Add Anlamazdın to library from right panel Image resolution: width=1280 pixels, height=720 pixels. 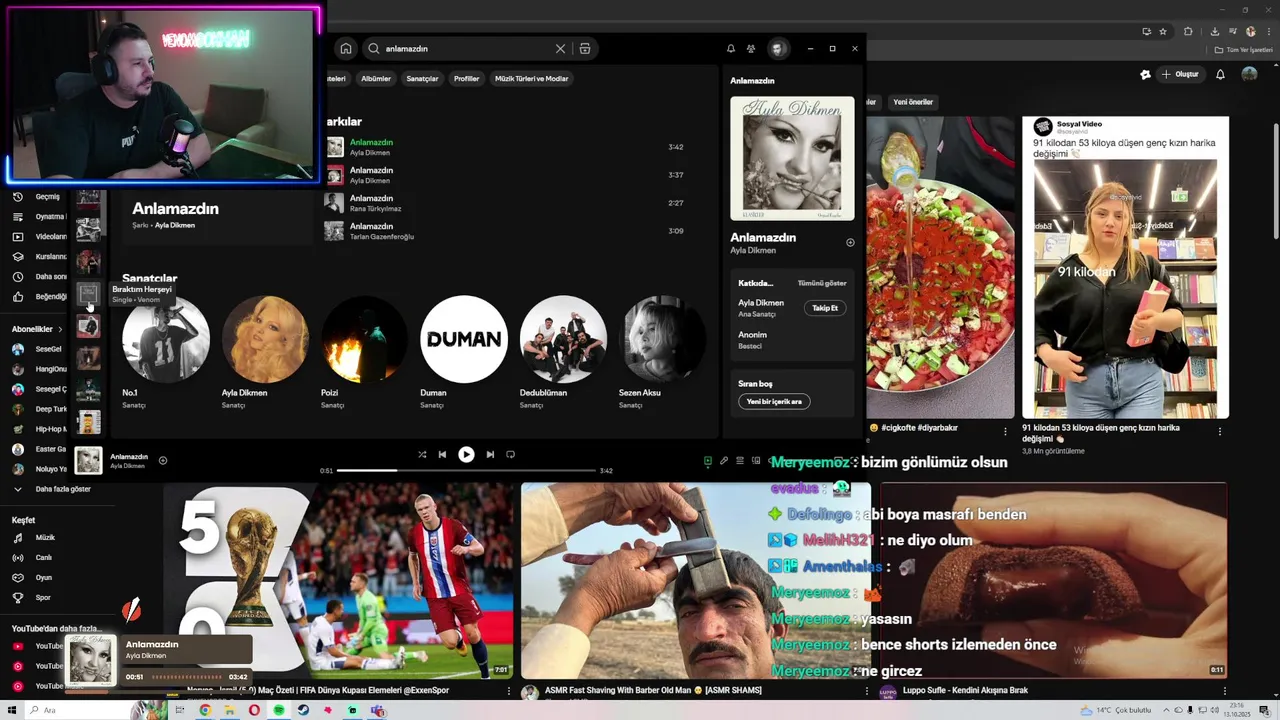click(850, 242)
